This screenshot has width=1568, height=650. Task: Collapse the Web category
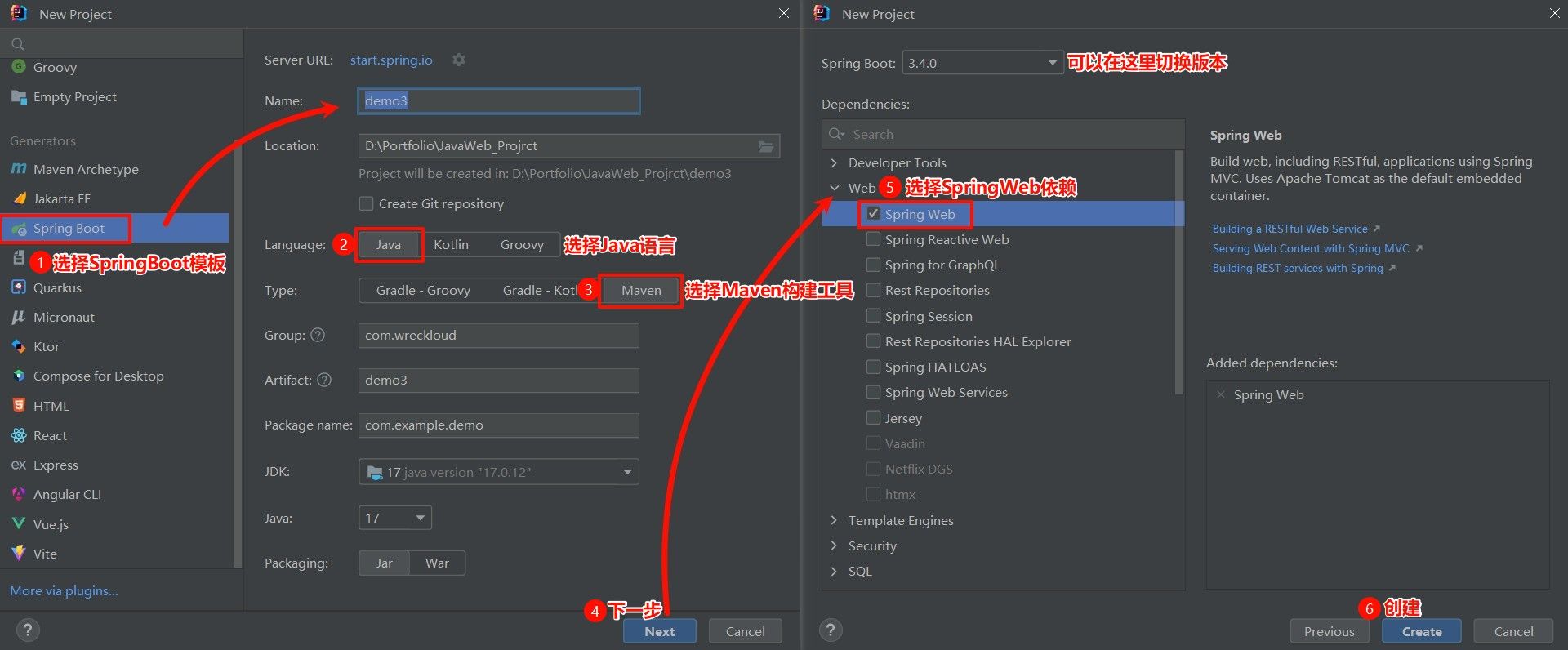tap(834, 188)
